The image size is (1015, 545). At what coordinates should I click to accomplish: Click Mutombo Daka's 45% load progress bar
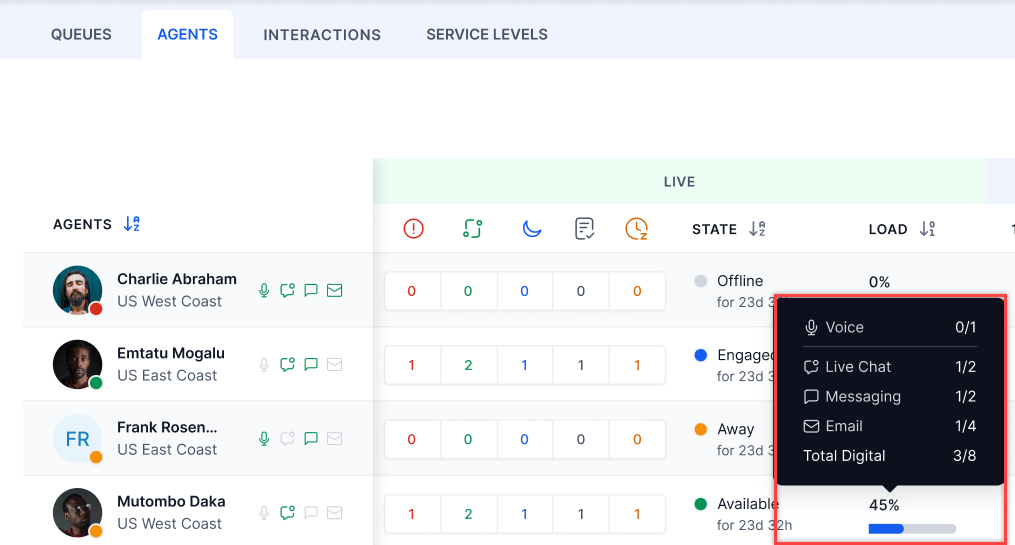(x=912, y=528)
